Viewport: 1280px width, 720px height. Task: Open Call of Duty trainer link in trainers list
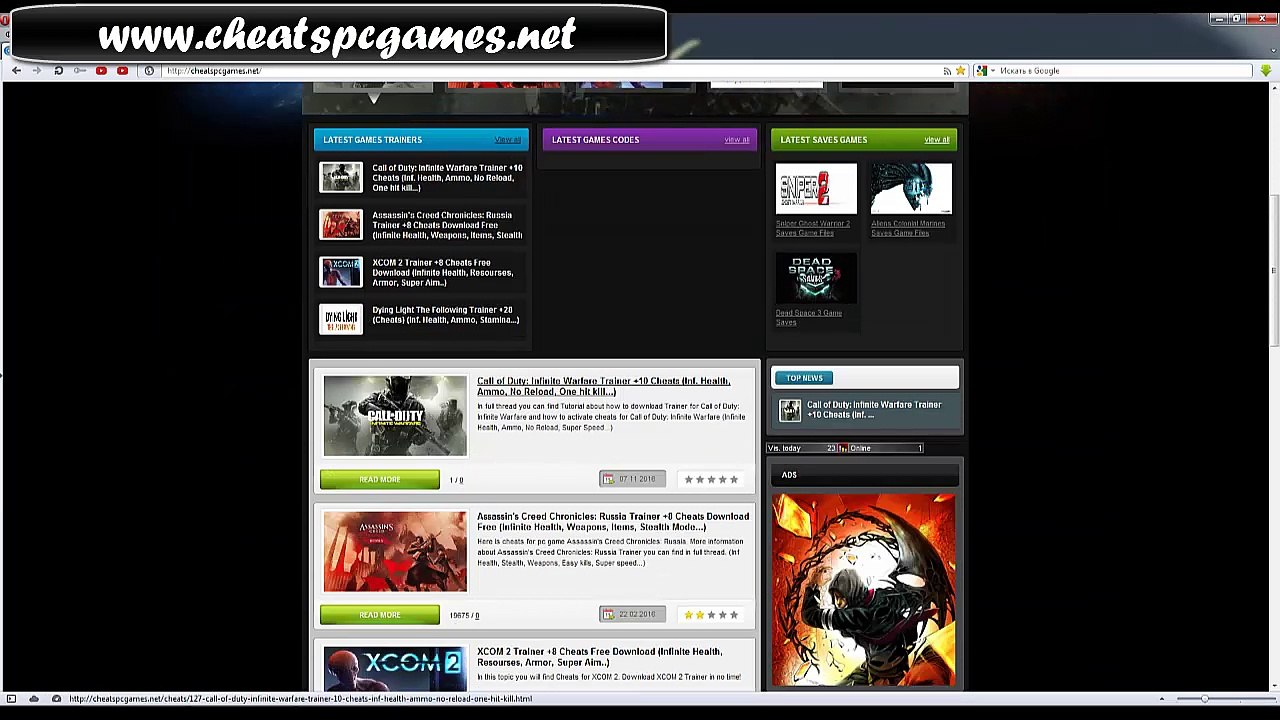click(x=447, y=178)
